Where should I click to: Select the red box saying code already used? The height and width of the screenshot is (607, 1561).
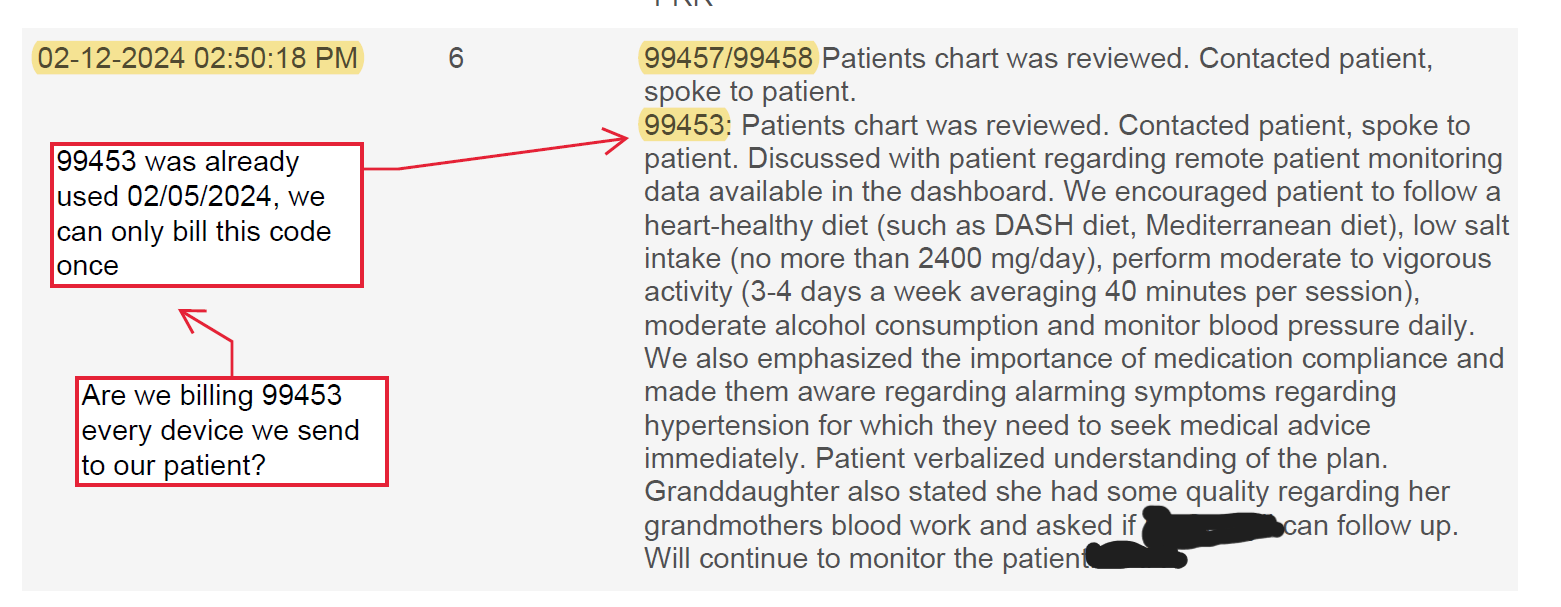[x=207, y=214]
